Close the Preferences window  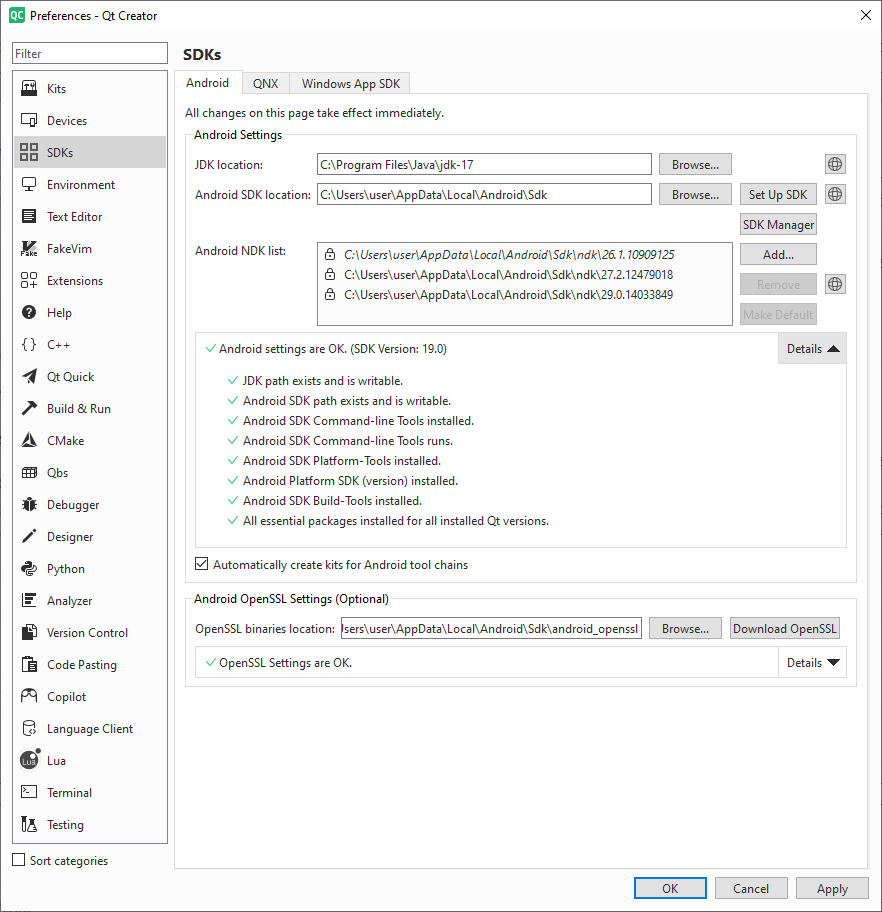tap(866, 15)
